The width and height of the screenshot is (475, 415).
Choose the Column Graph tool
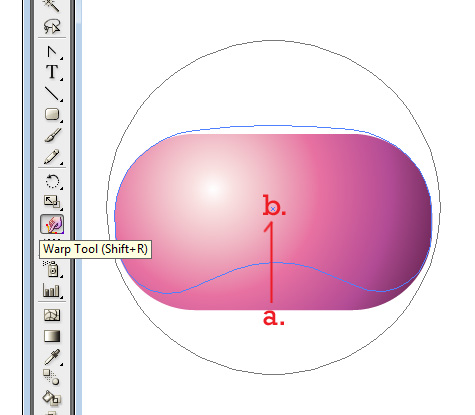pyautogui.click(x=52, y=291)
